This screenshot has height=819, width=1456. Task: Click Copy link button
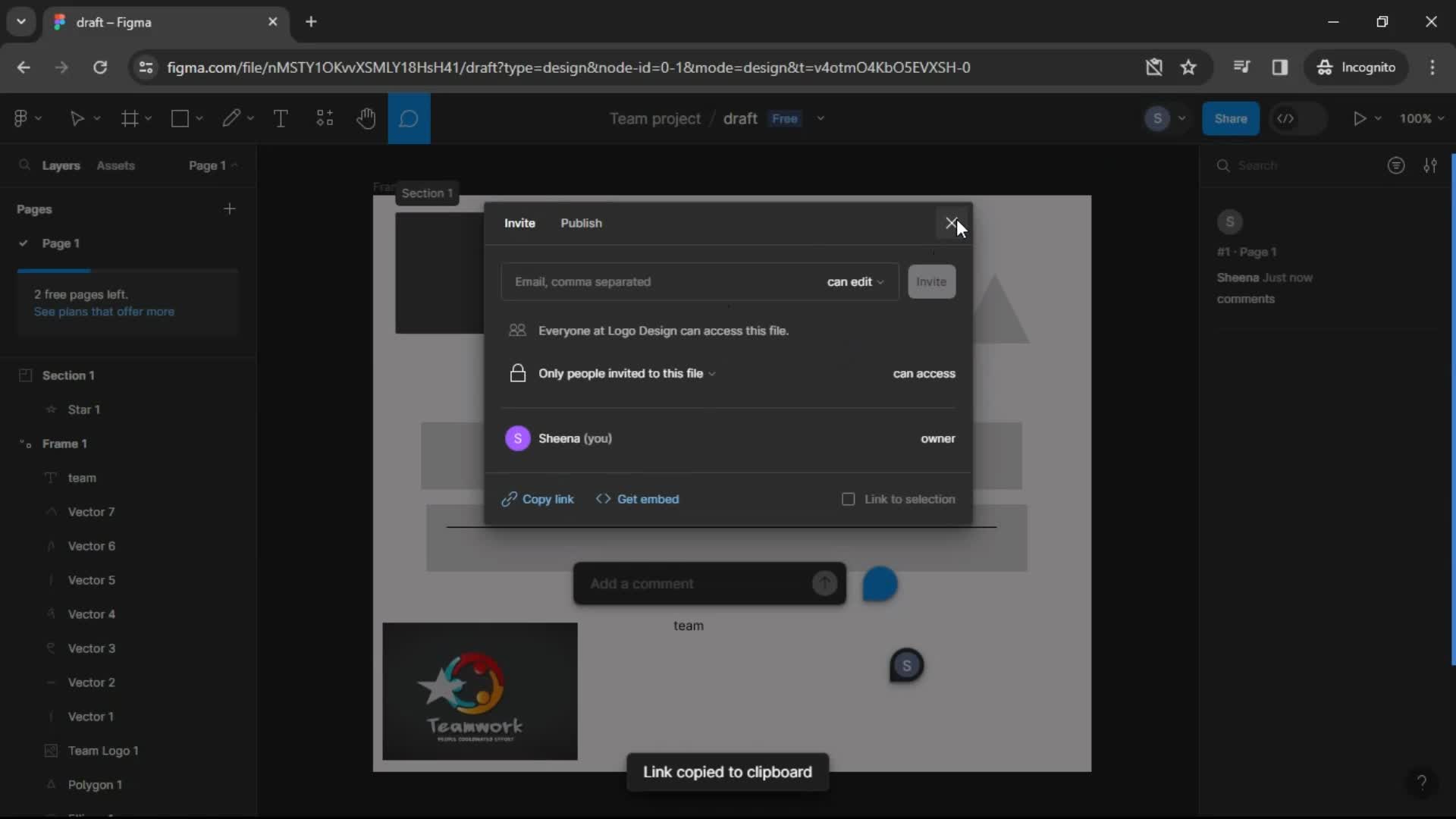(540, 498)
